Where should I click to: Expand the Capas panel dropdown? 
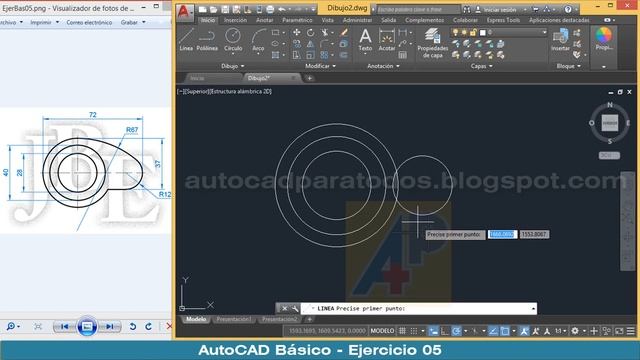[482, 66]
